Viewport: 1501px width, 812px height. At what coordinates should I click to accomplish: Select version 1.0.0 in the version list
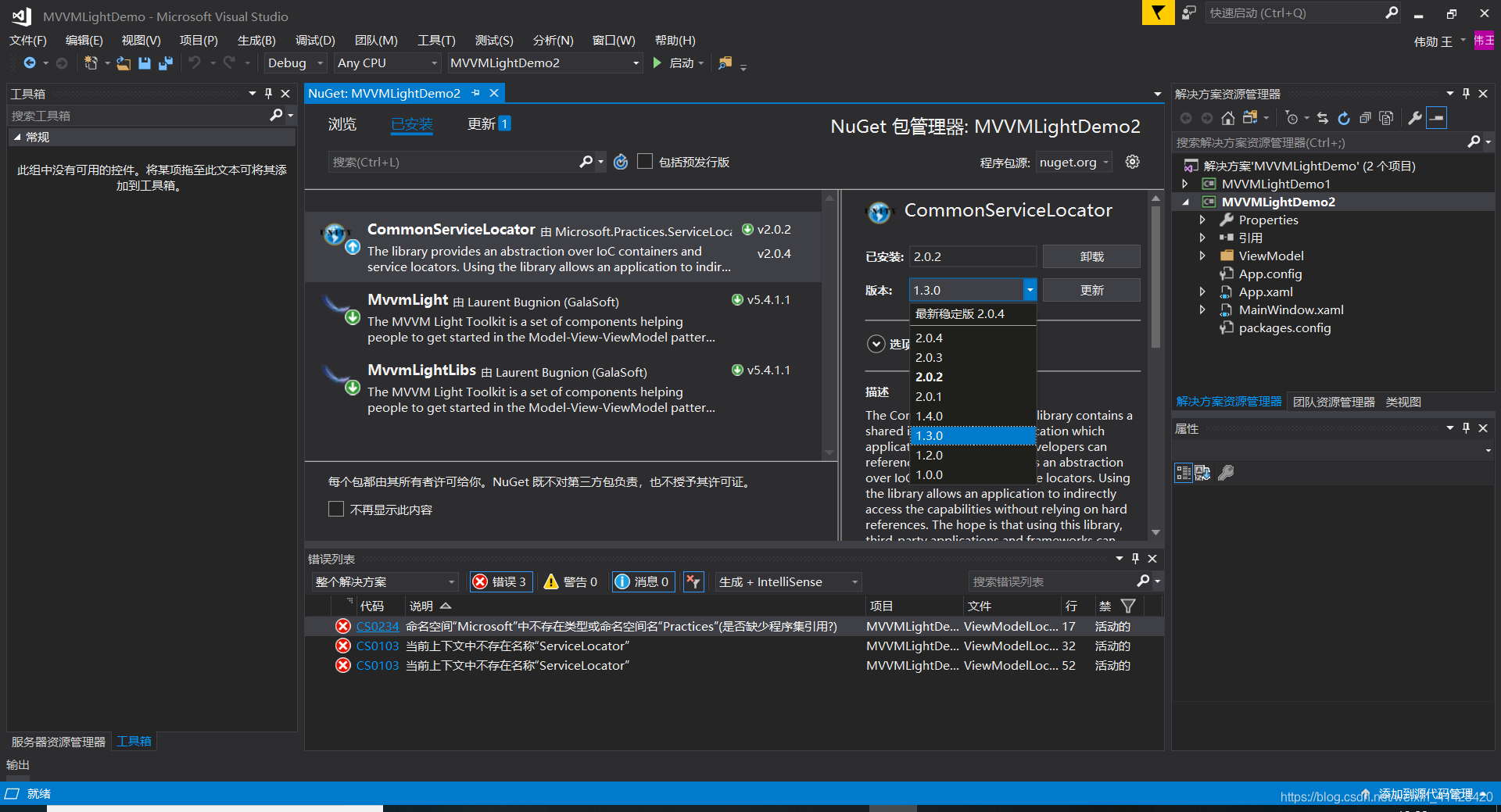coord(973,474)
